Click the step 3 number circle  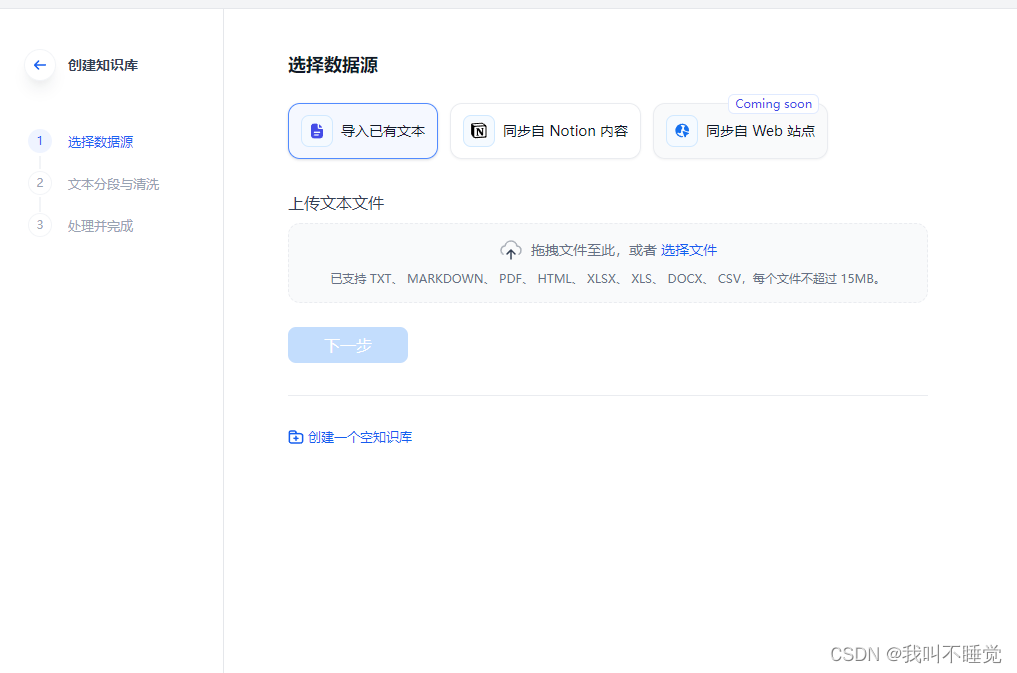pos(39,225)
